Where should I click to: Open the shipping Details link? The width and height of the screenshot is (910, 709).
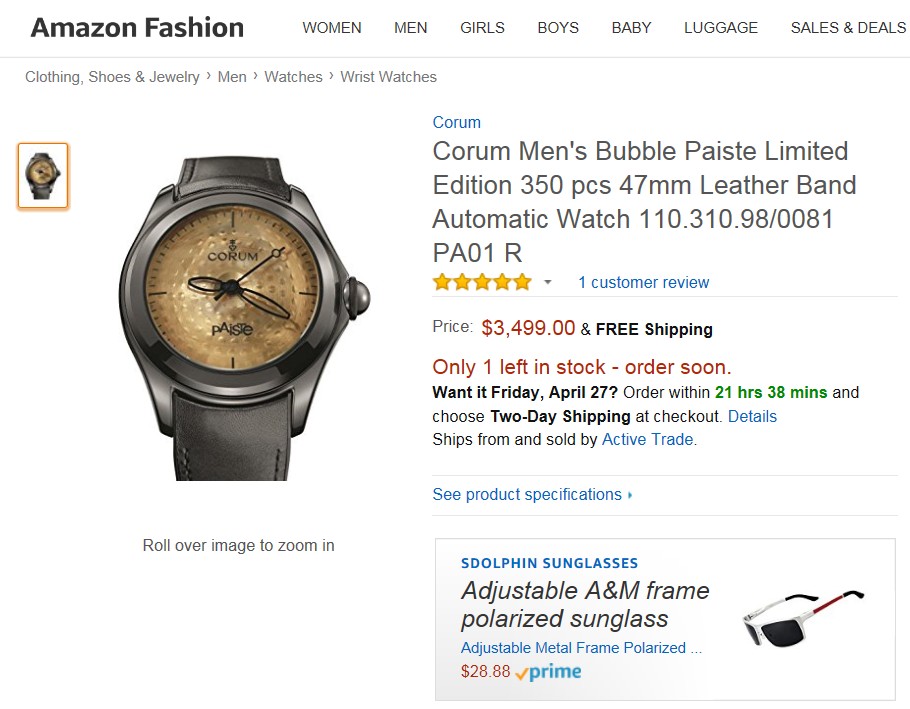click(752, 416)
